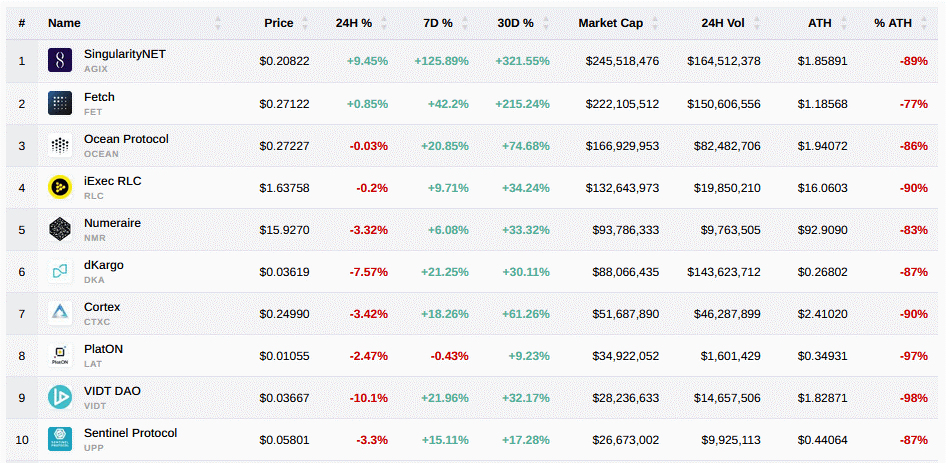This screenshot has width=946, height=463.
Task: Click the Name column header label
Action: click(64, 23)
